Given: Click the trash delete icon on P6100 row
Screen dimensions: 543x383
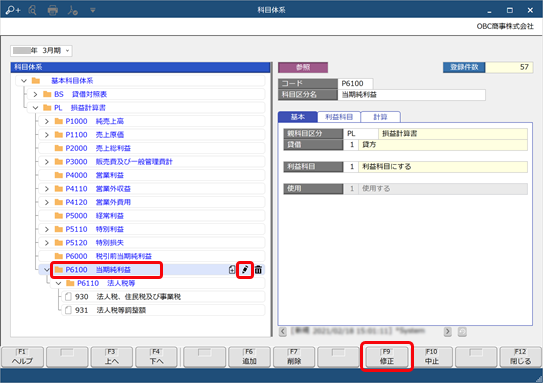Looking at the screenshot, I should pyautogui.click(x=258, y=270).
